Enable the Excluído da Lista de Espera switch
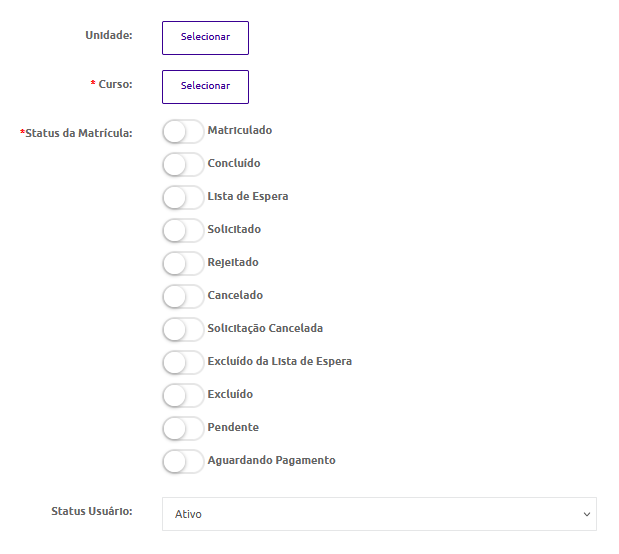 coord(183,362)
